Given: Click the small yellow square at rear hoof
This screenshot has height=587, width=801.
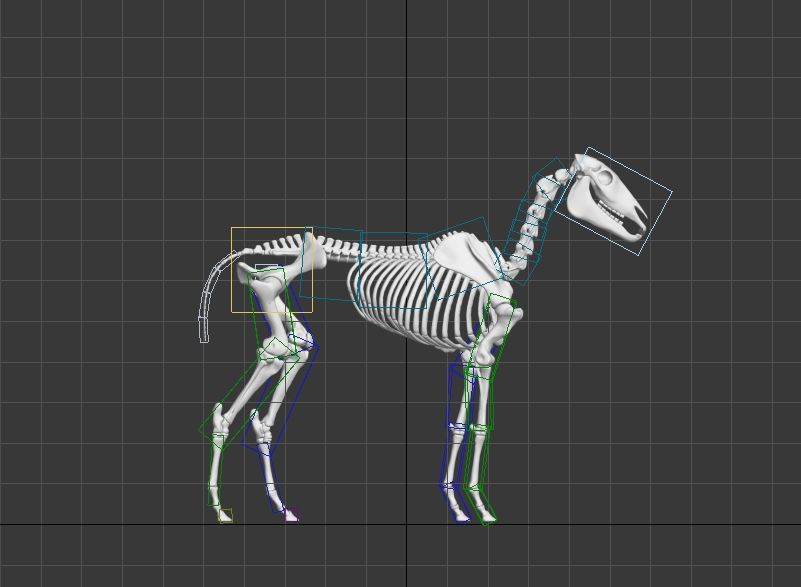Looking at the screenshot, I should coord(225,515).
